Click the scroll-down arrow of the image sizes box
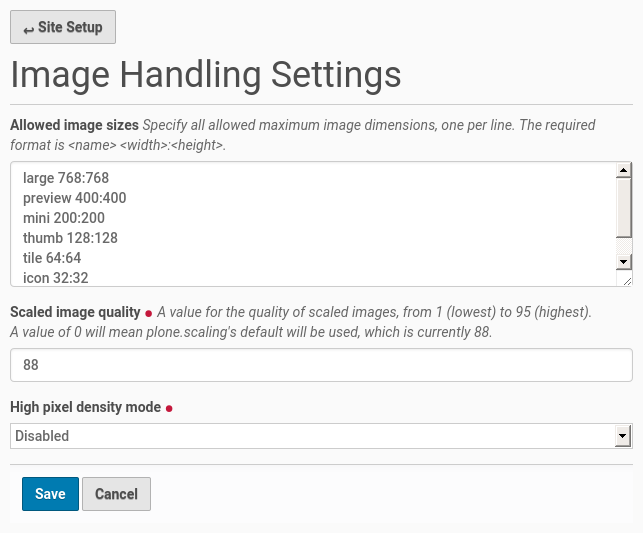Screen dimensions: 643x533 tap(623, 261)
